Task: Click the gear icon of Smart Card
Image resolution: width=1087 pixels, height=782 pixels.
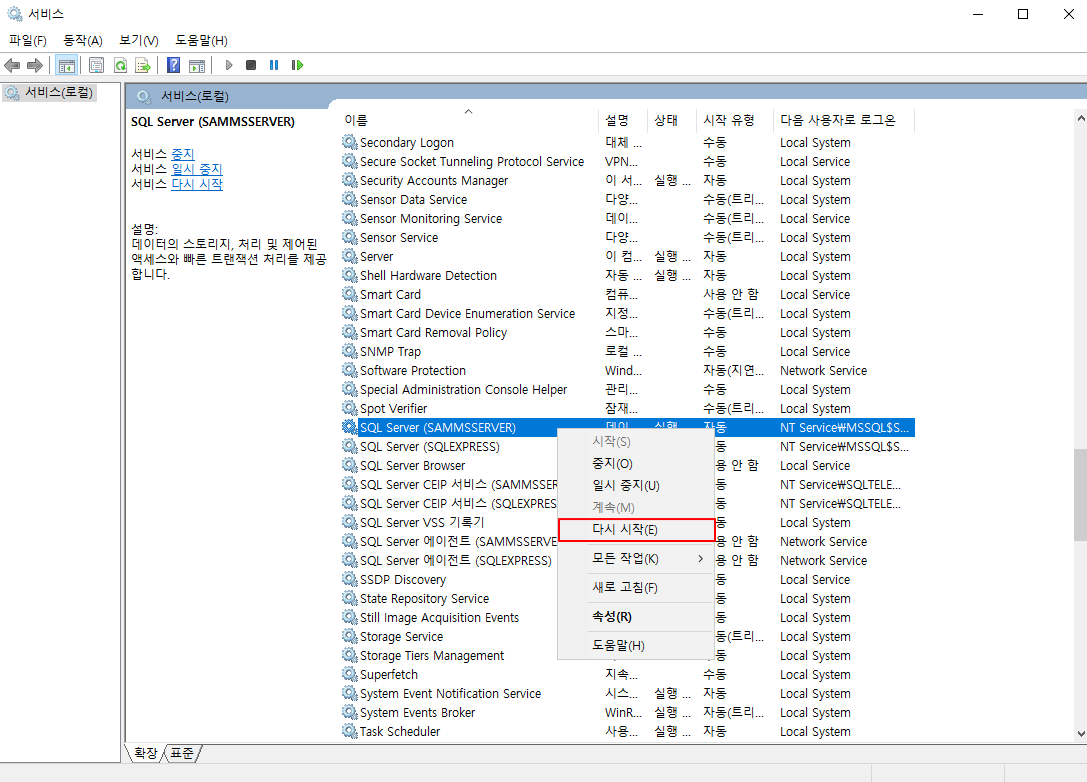Action: click(349, 294)
